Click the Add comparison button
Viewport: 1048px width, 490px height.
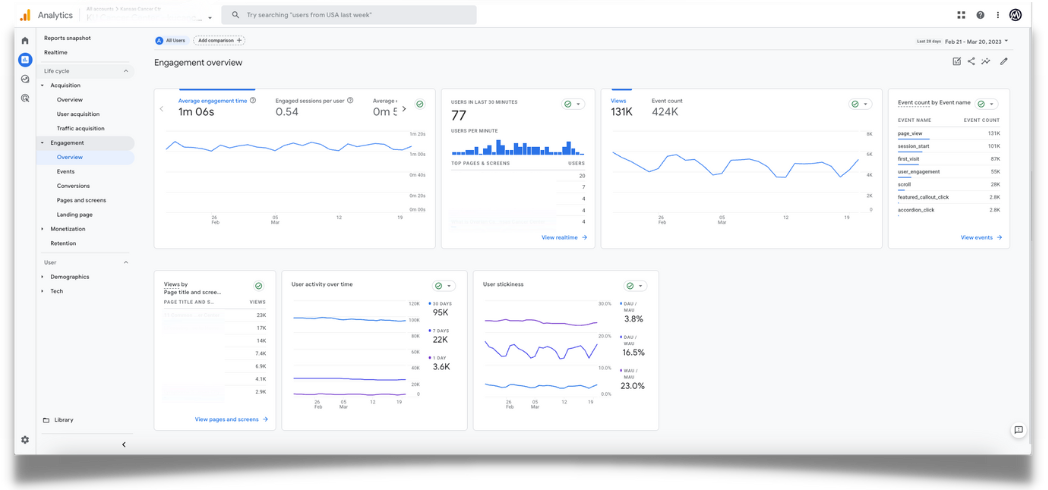coord(219,41)
